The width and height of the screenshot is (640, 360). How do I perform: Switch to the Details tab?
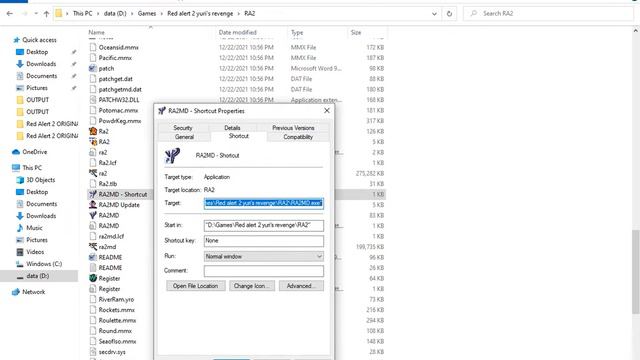coord(232,128)
